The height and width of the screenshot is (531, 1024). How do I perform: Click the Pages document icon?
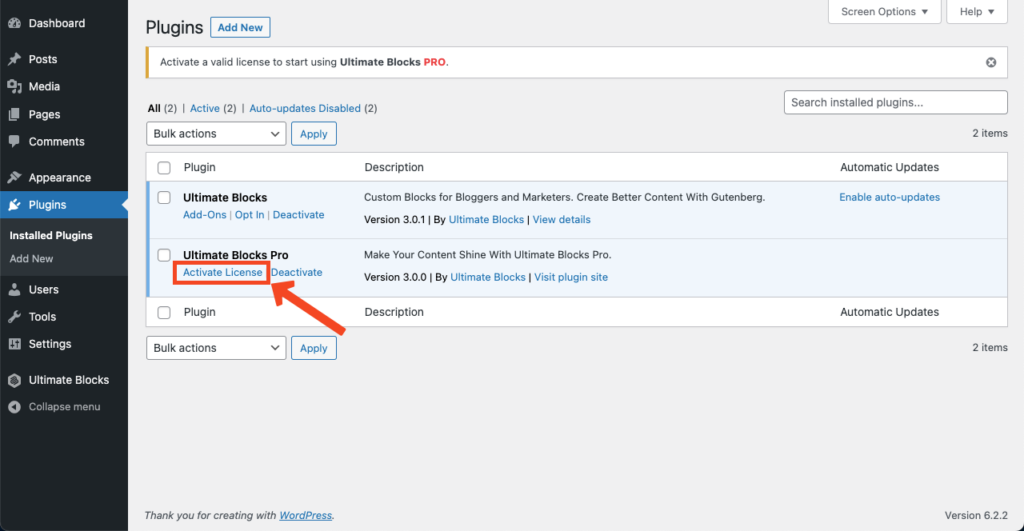point(14,114)
